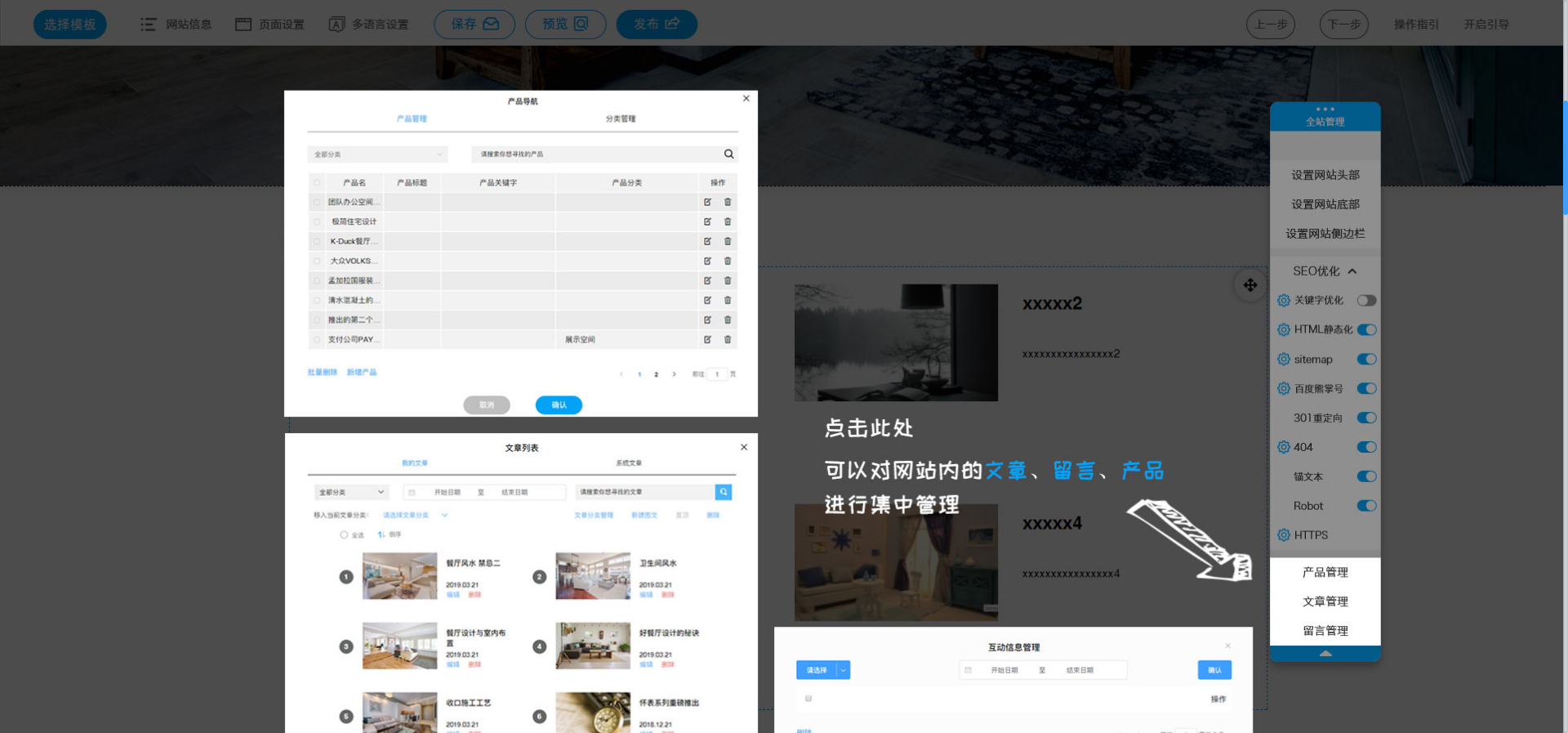Viewport: 1568px width, 733px height.
Task: Enable the 关键字优化 toggle switch
Action: click(1366, 301)
